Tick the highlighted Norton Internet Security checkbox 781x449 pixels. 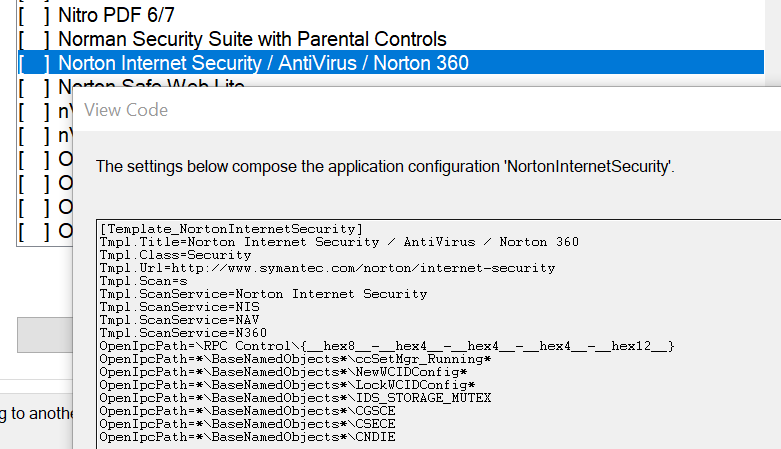(x=34, y=63)
